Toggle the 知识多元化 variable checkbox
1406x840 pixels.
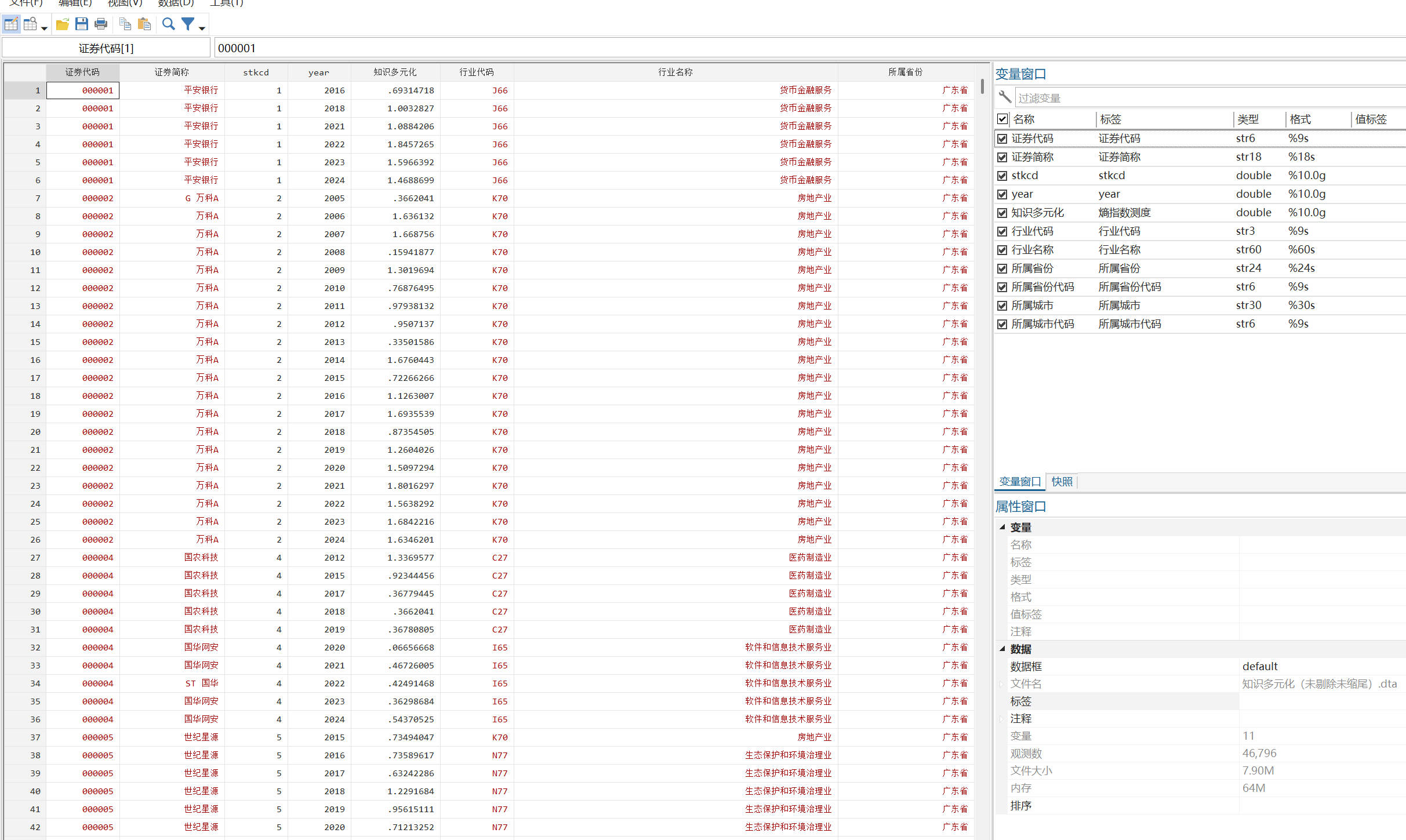point(1002,213)
